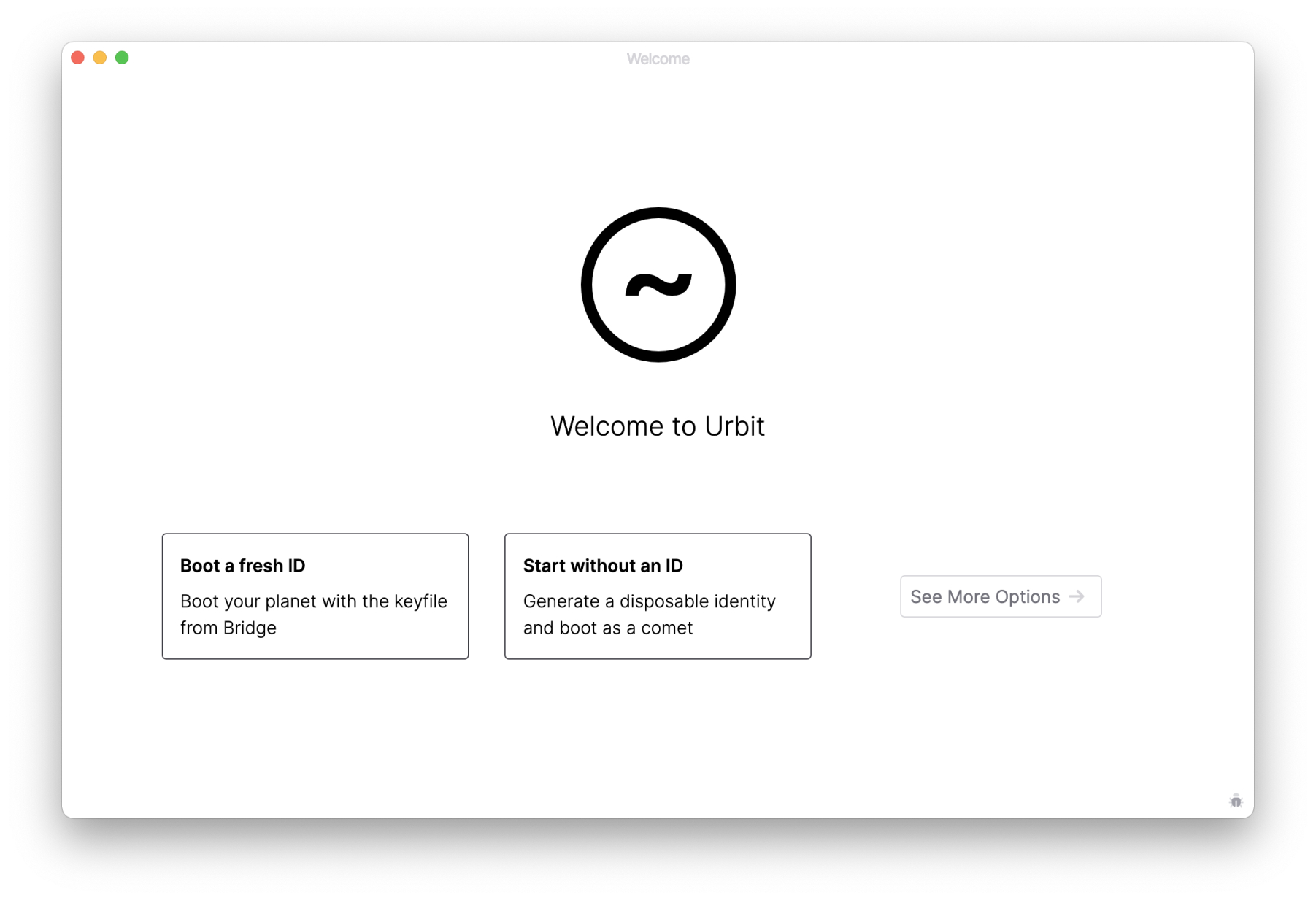Viewport: 1316px width, 900px height.
Task: Maximize the Welcome window with green button
Action: 122,58
